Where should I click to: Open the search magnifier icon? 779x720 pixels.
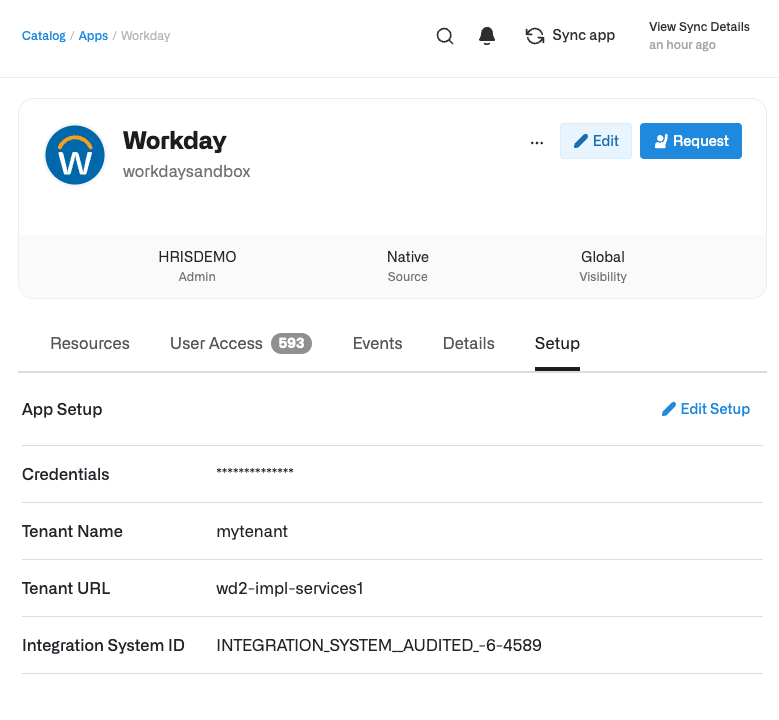445,36
